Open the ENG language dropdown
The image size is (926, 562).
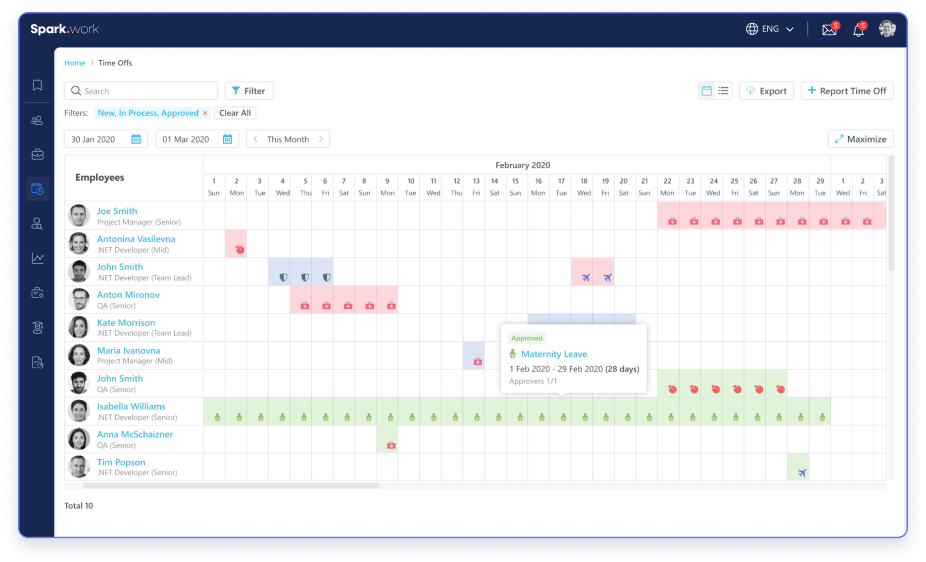770,29
